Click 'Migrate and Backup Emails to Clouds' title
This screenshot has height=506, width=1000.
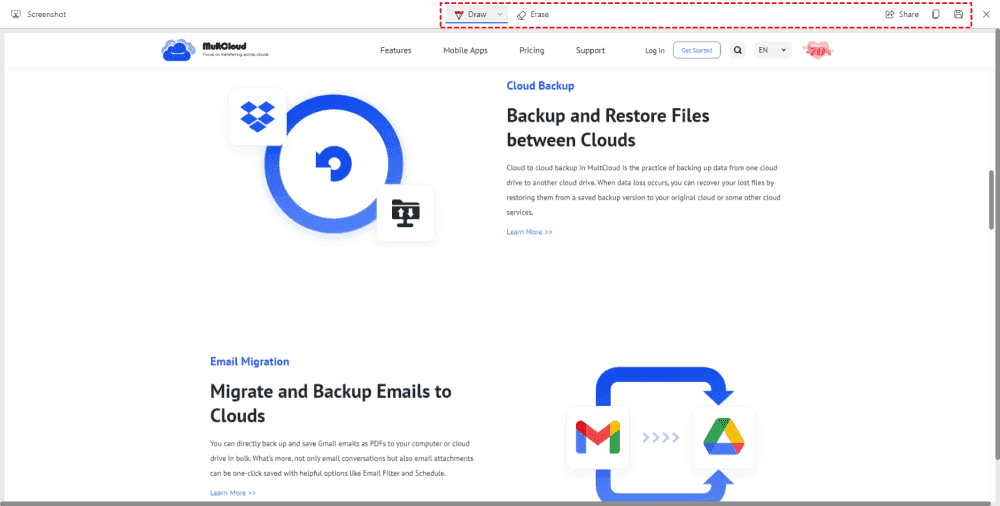pyautogui.click(x=330, y=403)
